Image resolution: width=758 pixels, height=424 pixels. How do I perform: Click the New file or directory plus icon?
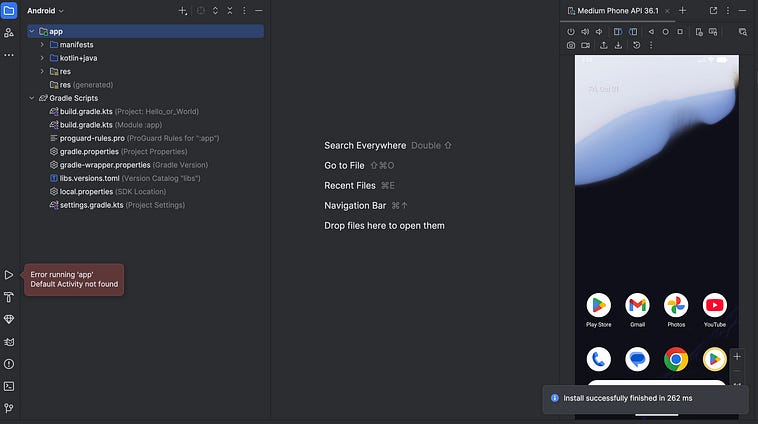182,11
